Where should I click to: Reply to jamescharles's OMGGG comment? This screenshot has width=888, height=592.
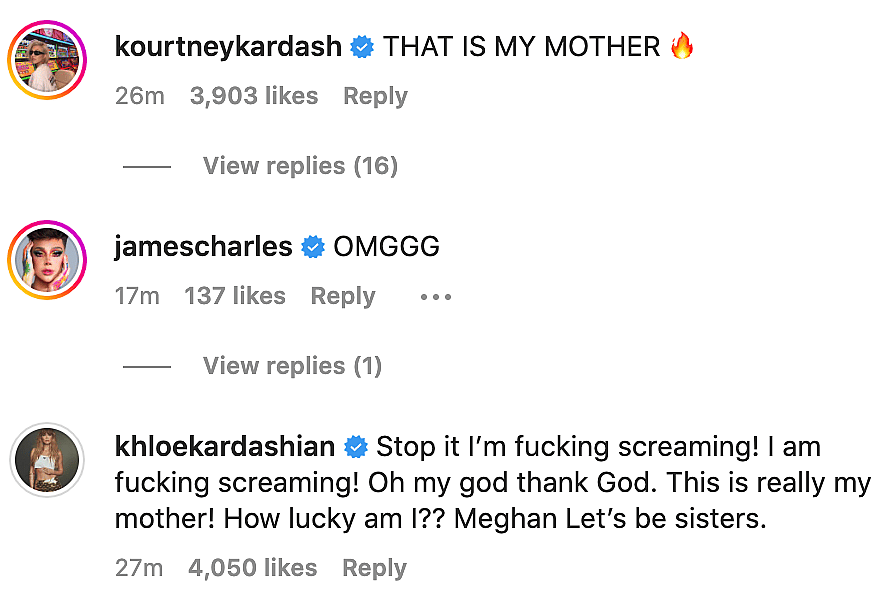(x=343, y=296)
